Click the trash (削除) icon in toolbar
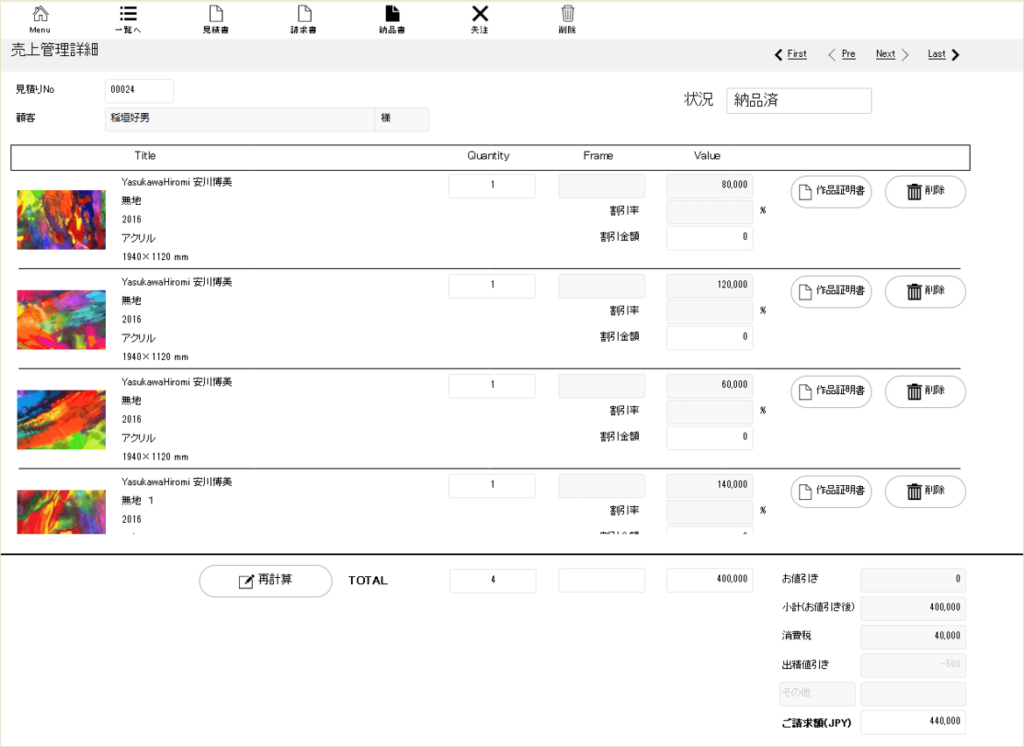This screenshot has height=747, width=1024. 567,18
